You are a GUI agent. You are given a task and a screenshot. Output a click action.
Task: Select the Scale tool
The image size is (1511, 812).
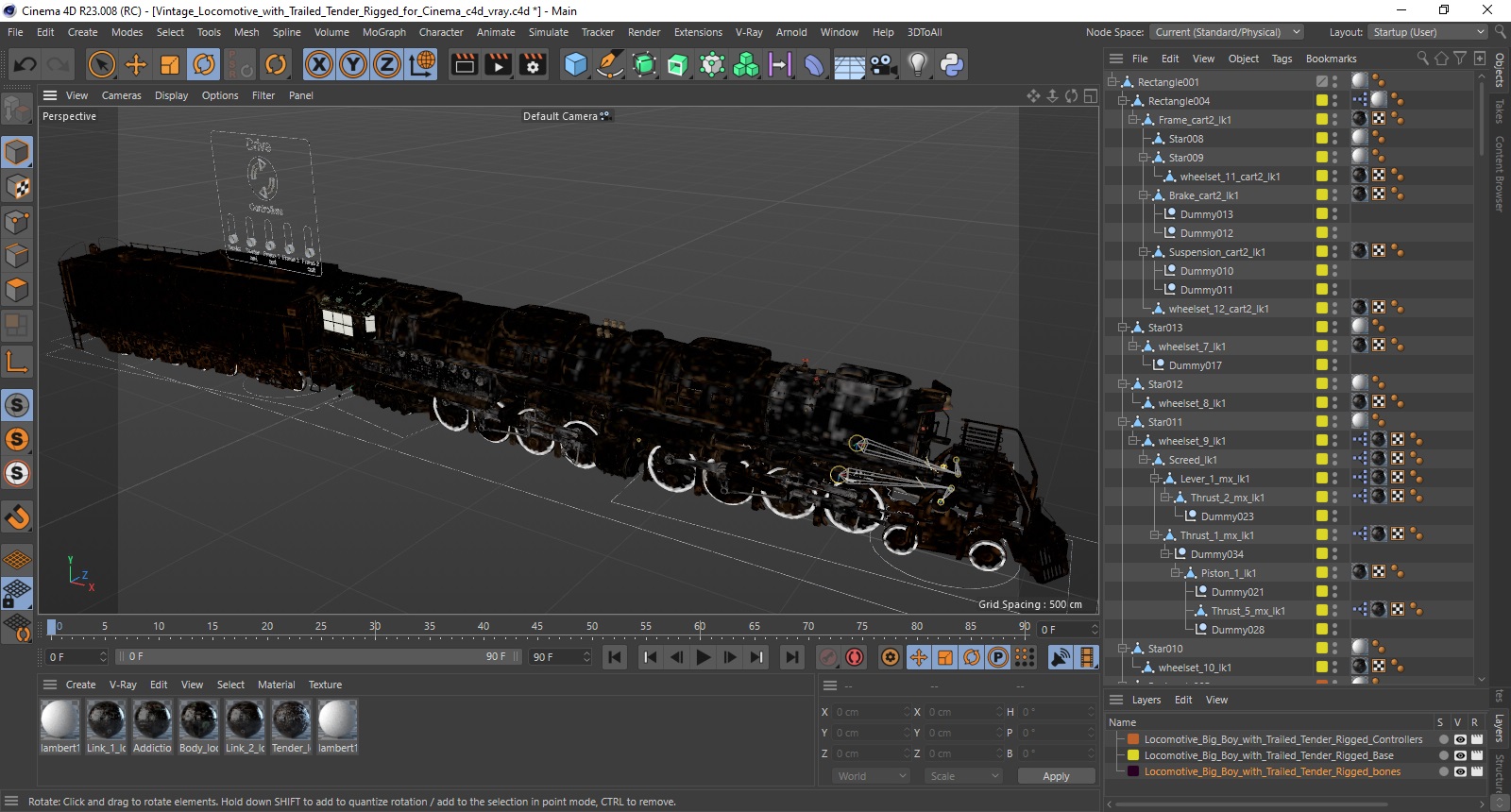pos(170,64)
